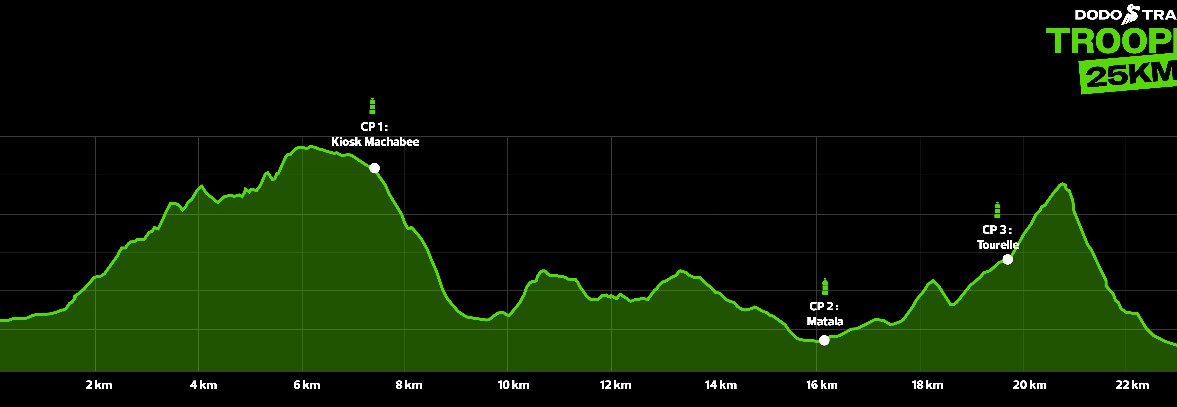Click the '10 km' axis label
Screen dimensions: 1177x407
pyautogui.click(x=513, y=385)
